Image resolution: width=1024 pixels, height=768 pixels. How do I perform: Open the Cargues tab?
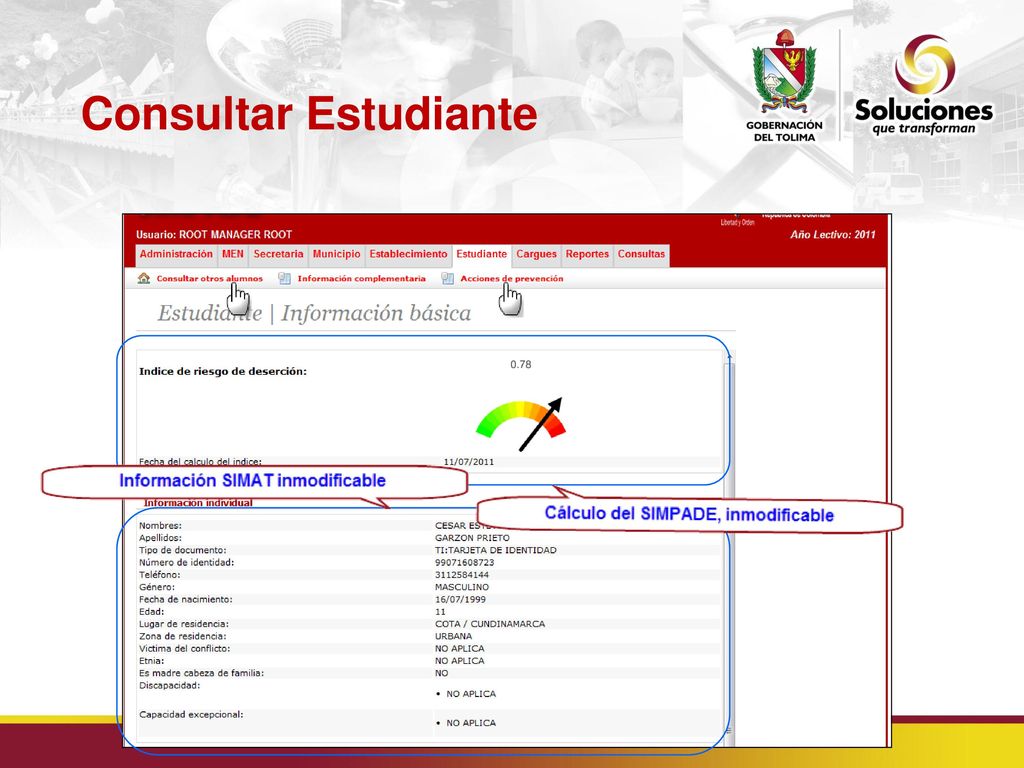(536, 254)
